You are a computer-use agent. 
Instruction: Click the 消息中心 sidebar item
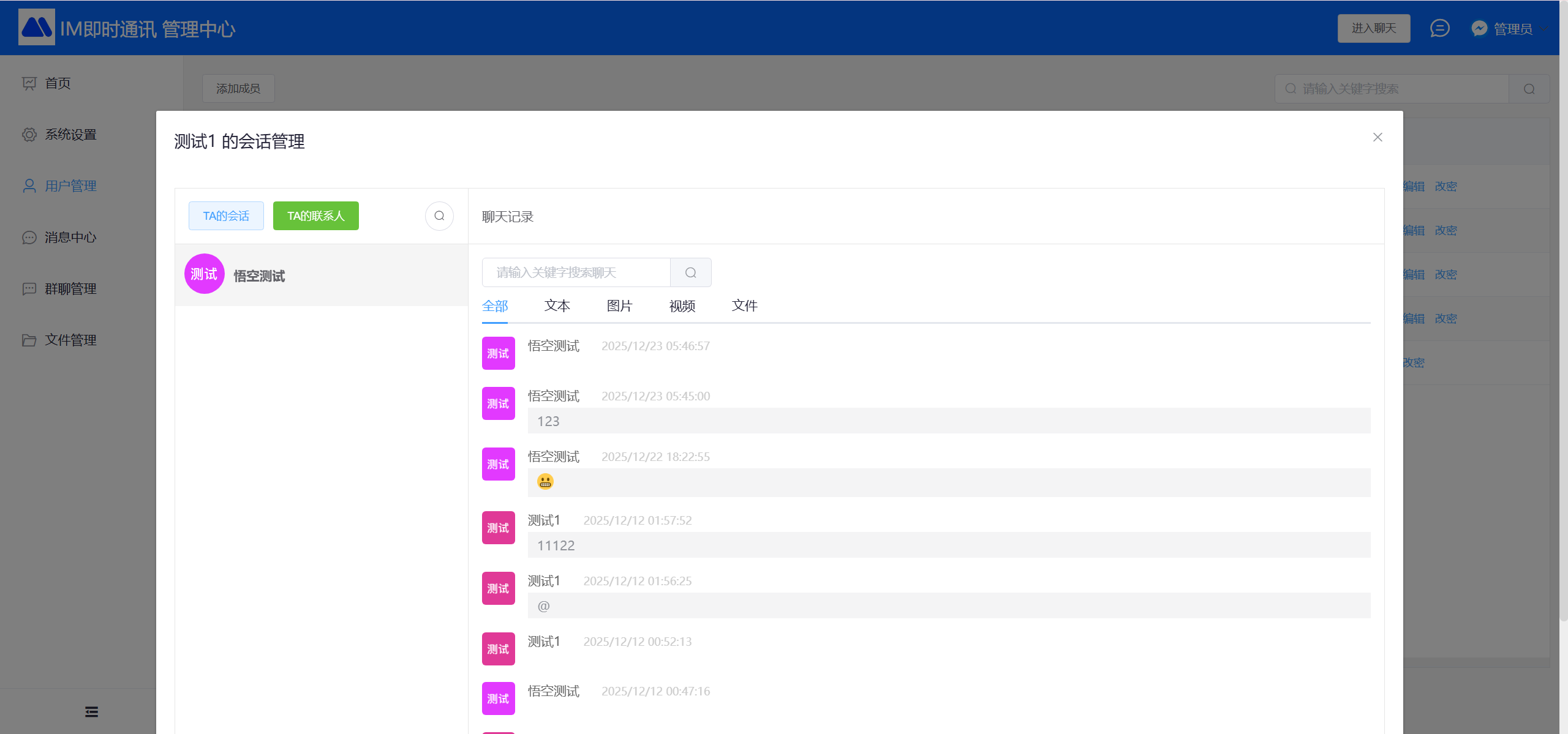tap(70, 238)
